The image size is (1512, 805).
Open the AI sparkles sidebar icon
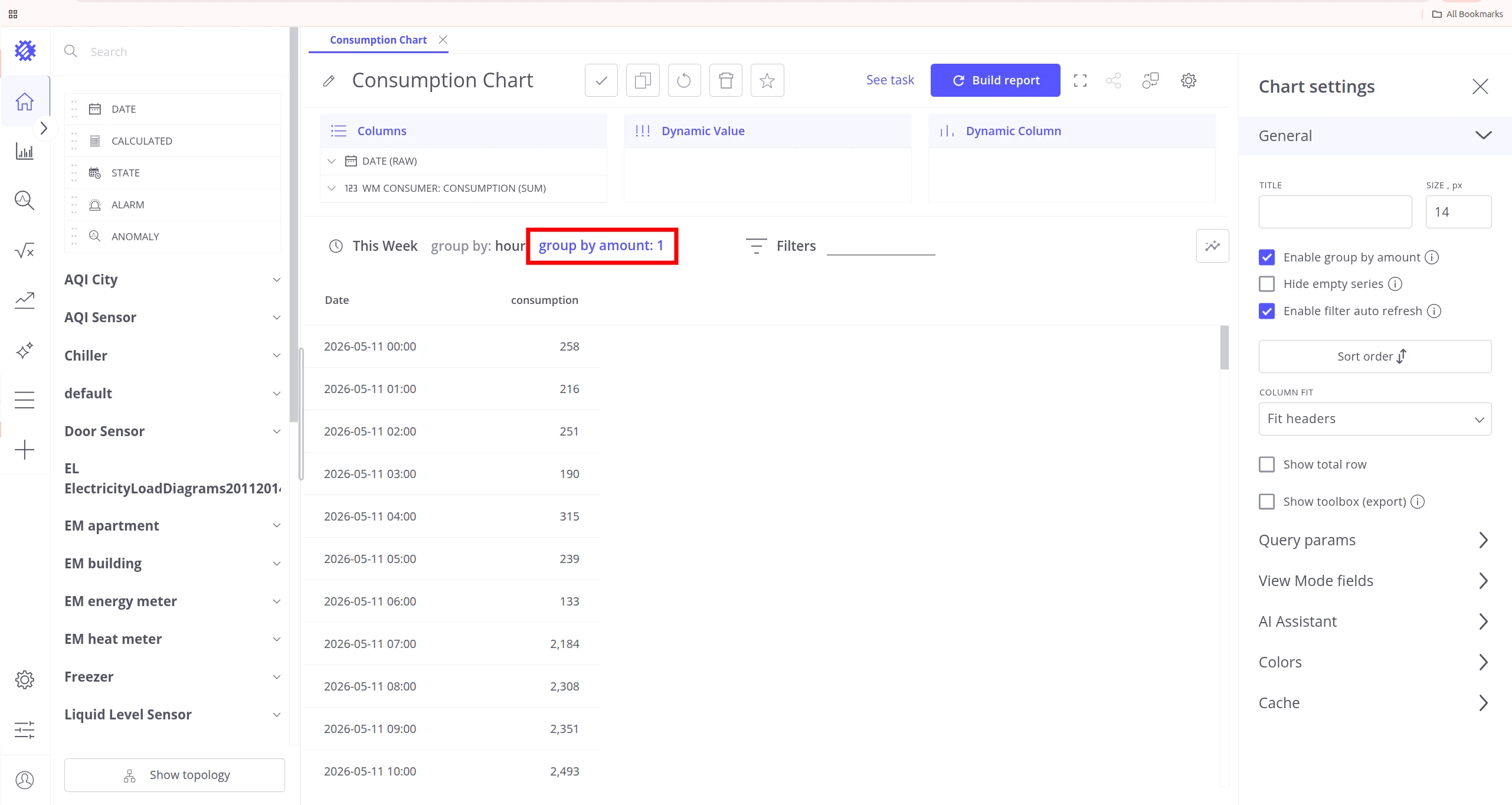click(24, 351)
